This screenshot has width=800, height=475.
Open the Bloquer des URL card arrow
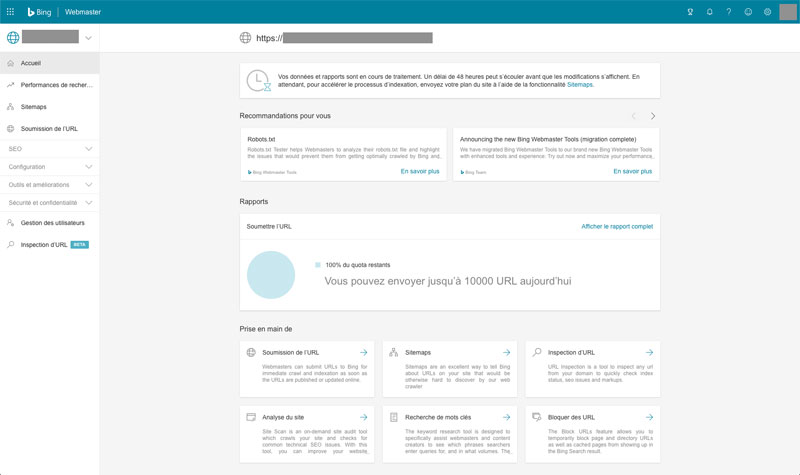pos(649,417)
